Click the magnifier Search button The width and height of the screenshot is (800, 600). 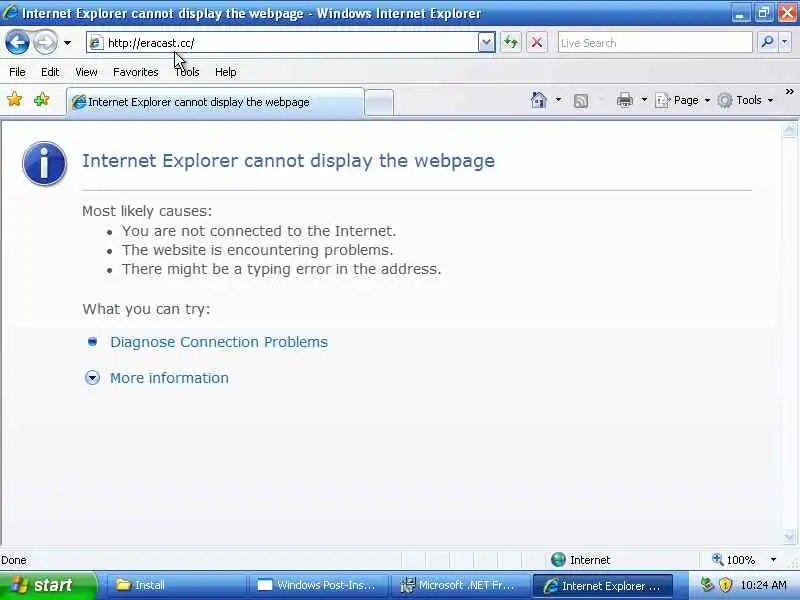coord(767,43)
